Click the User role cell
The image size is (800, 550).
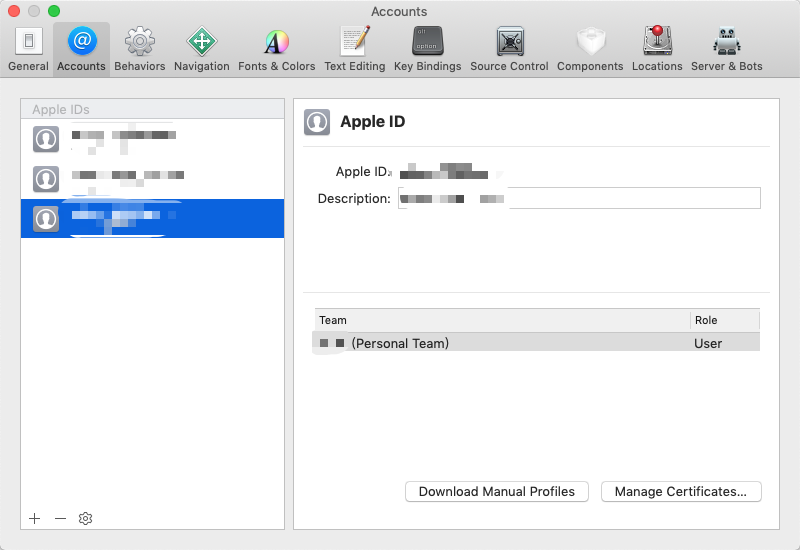click(708, 343)
